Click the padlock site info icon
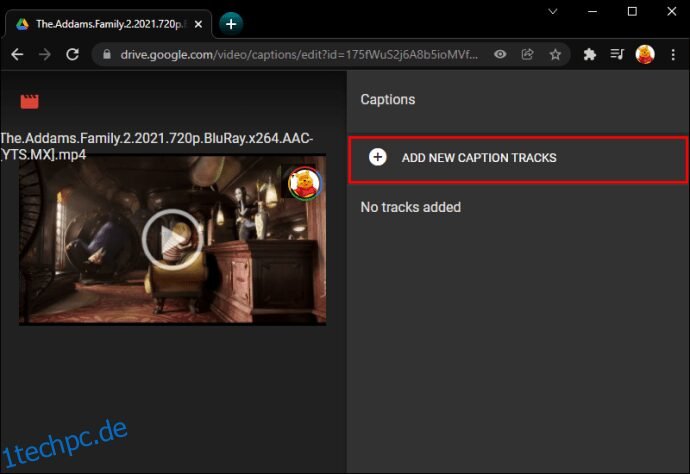This screenshot has width=690, height=474. [x=106, y=55]
